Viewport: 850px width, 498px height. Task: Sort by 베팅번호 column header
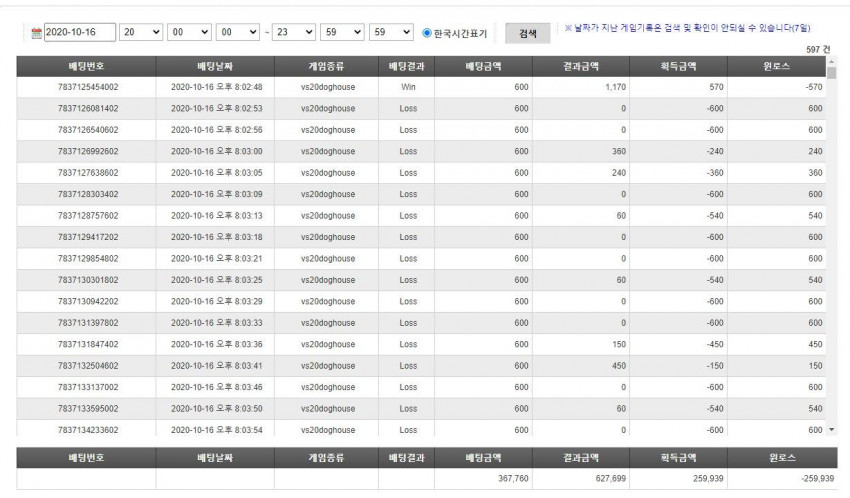[x=86, y=66]
